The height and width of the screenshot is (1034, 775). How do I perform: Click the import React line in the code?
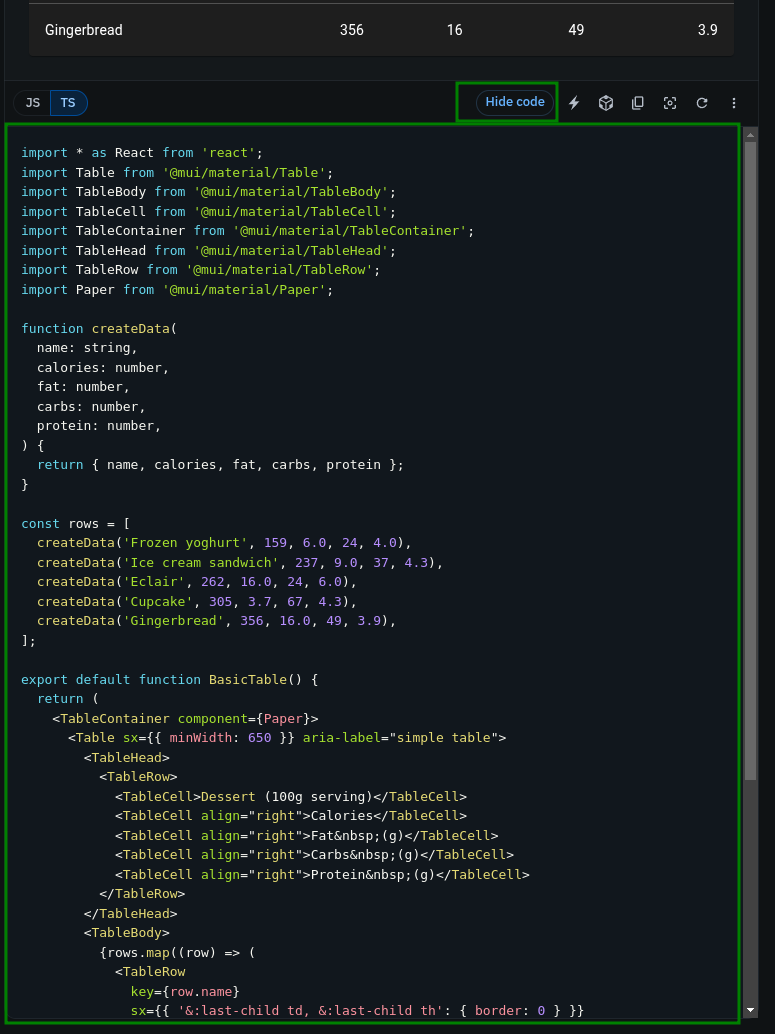(x=141, y=153)
